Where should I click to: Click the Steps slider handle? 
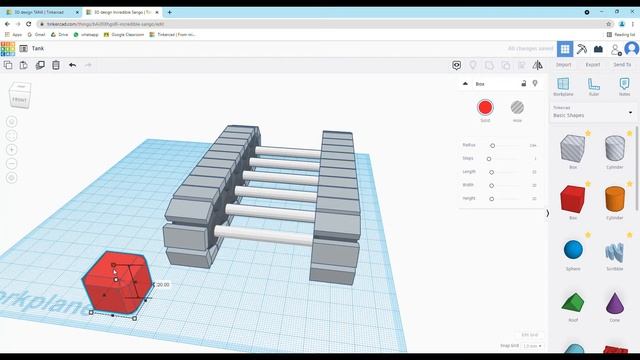point(489,159)
